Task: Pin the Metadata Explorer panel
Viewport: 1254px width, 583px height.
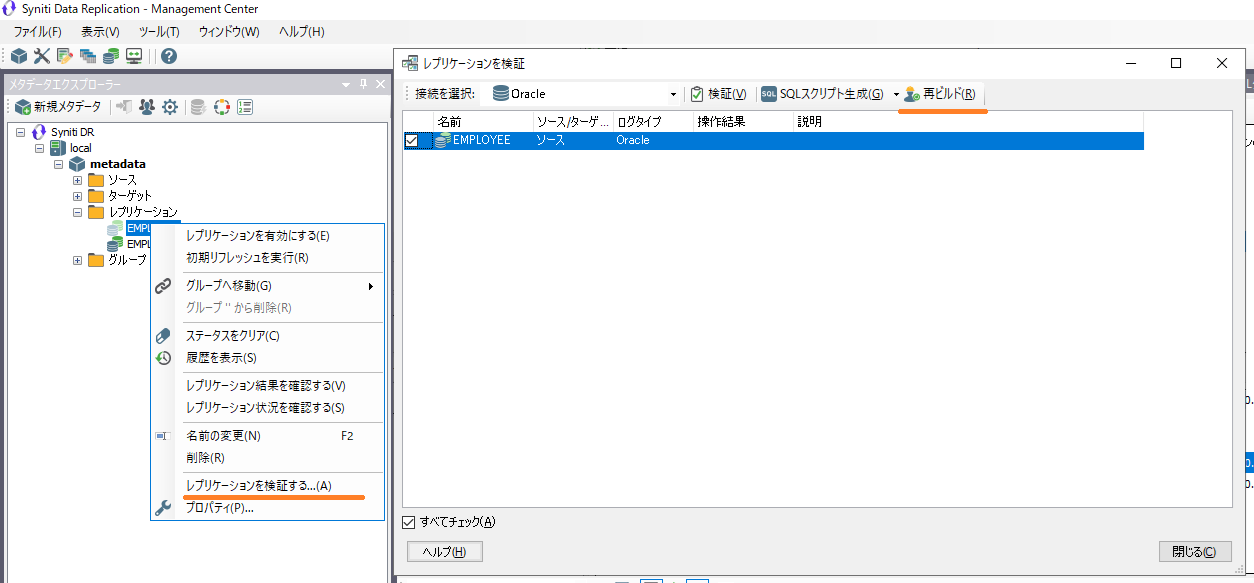Action: point(363,84)
